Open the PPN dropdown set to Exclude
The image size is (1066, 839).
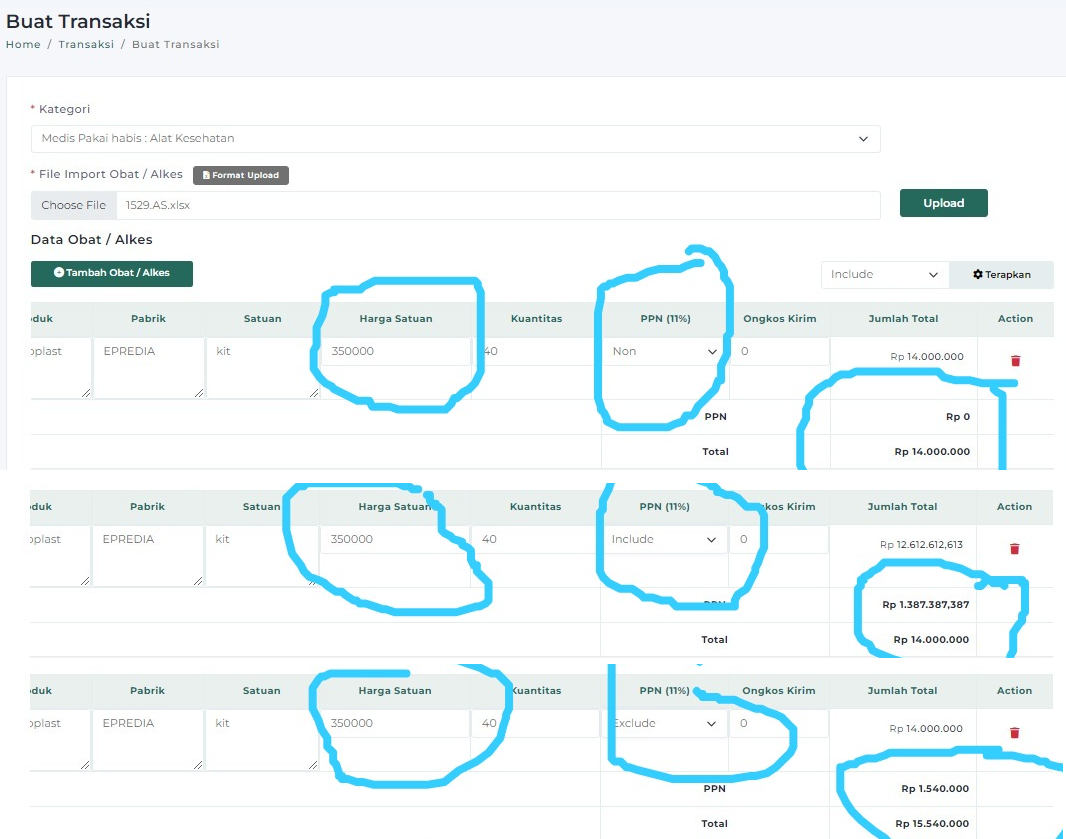coord(664,723)
